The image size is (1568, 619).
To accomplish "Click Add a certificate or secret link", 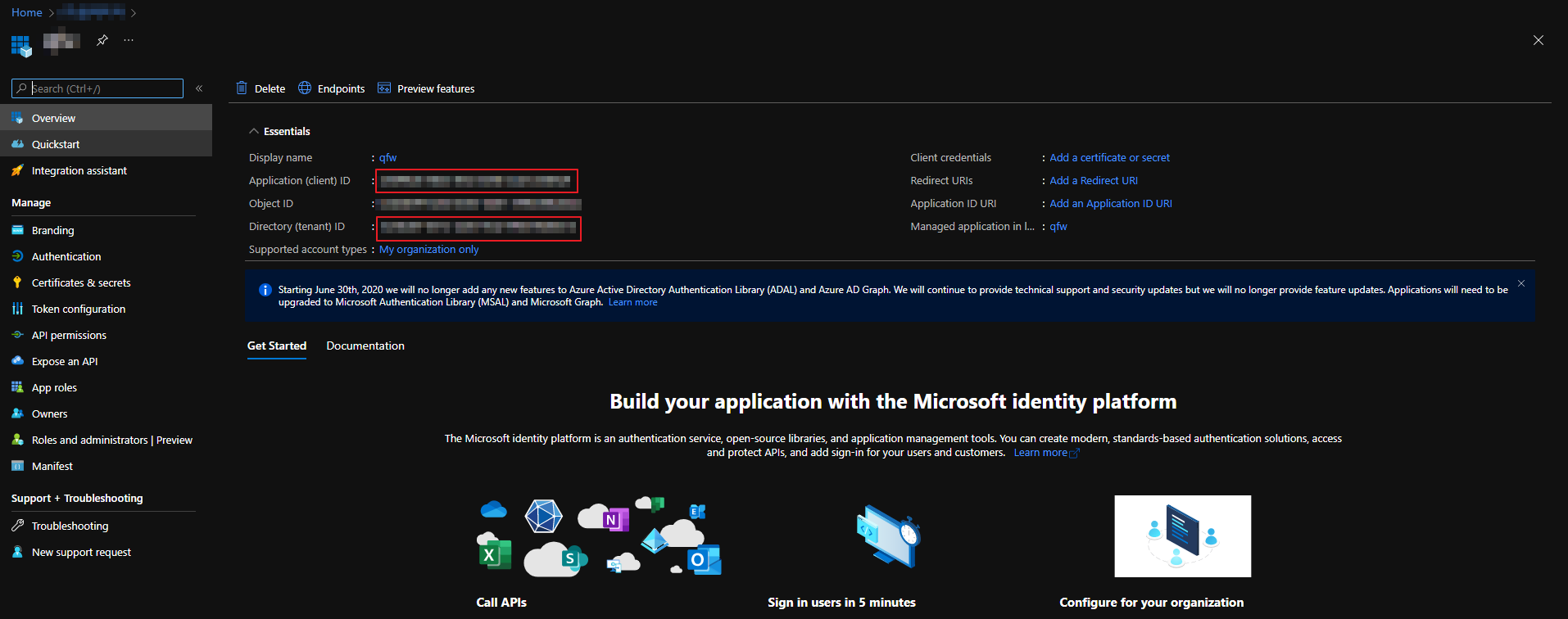I will pyautogui.click(x=1109, y=157).
